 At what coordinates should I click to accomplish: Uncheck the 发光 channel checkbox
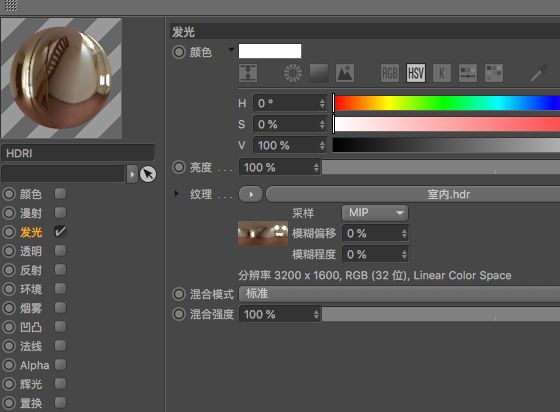coord(60,232)
